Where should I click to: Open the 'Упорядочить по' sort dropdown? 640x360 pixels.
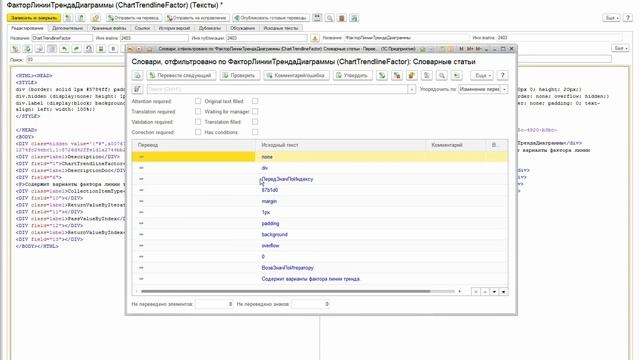pos(504,89)
